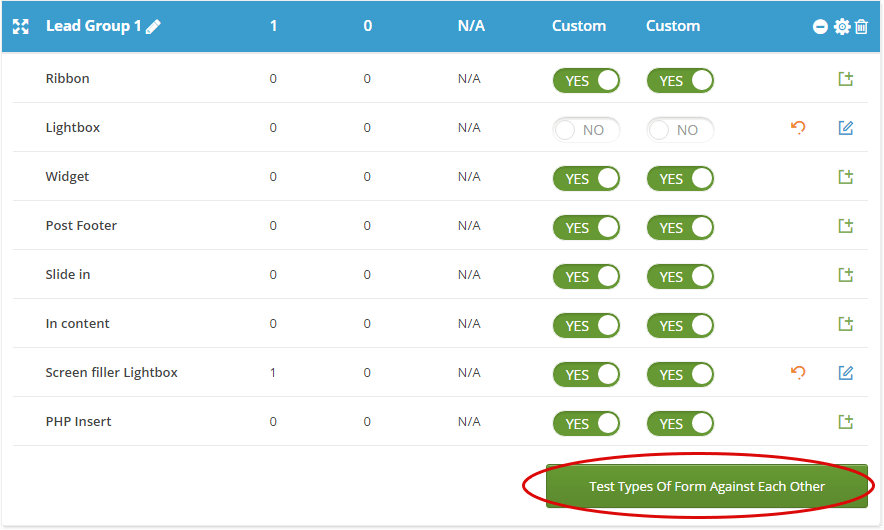The height and width of the screenshot is (530, 884).
Task: Toggle first YES switch in Widget row
Action: [x=586, y=179]
